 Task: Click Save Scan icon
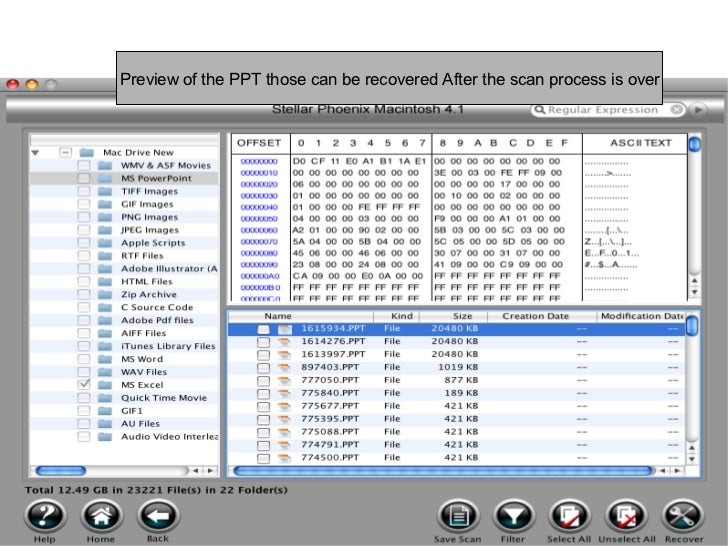coord(457,517)
